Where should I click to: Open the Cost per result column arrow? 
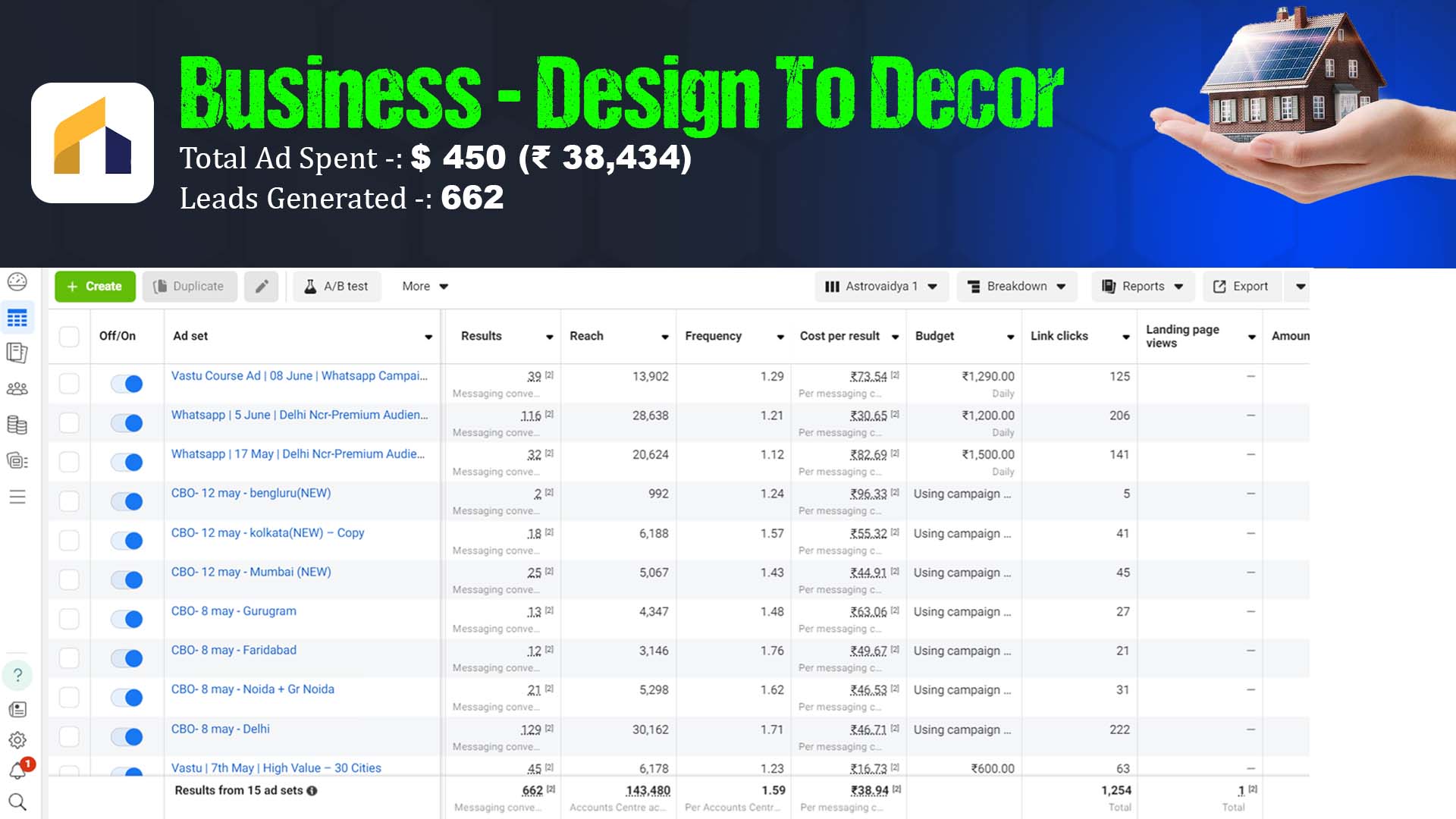[896, 337]
